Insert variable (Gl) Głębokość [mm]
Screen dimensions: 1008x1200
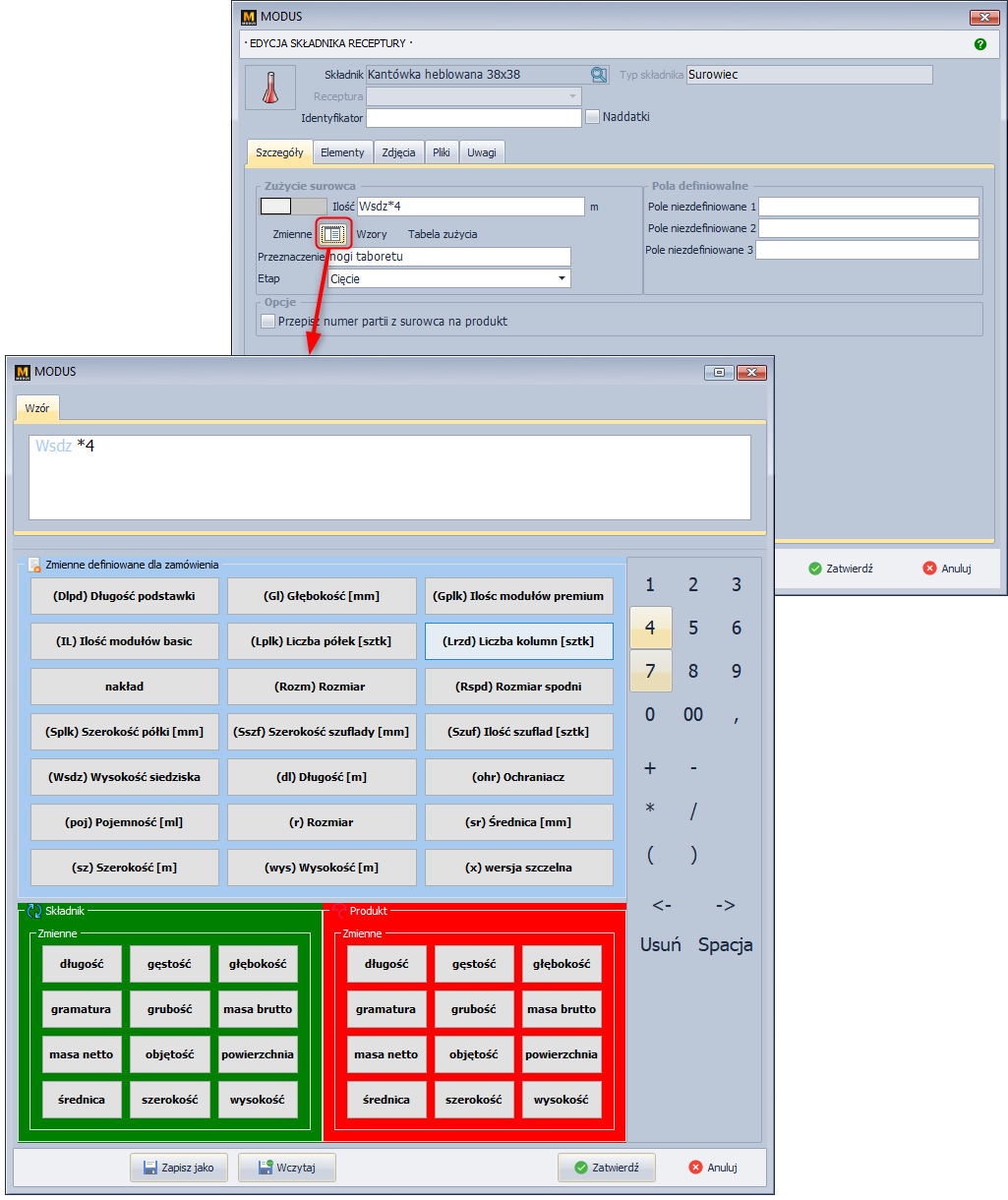coord(322,596)
